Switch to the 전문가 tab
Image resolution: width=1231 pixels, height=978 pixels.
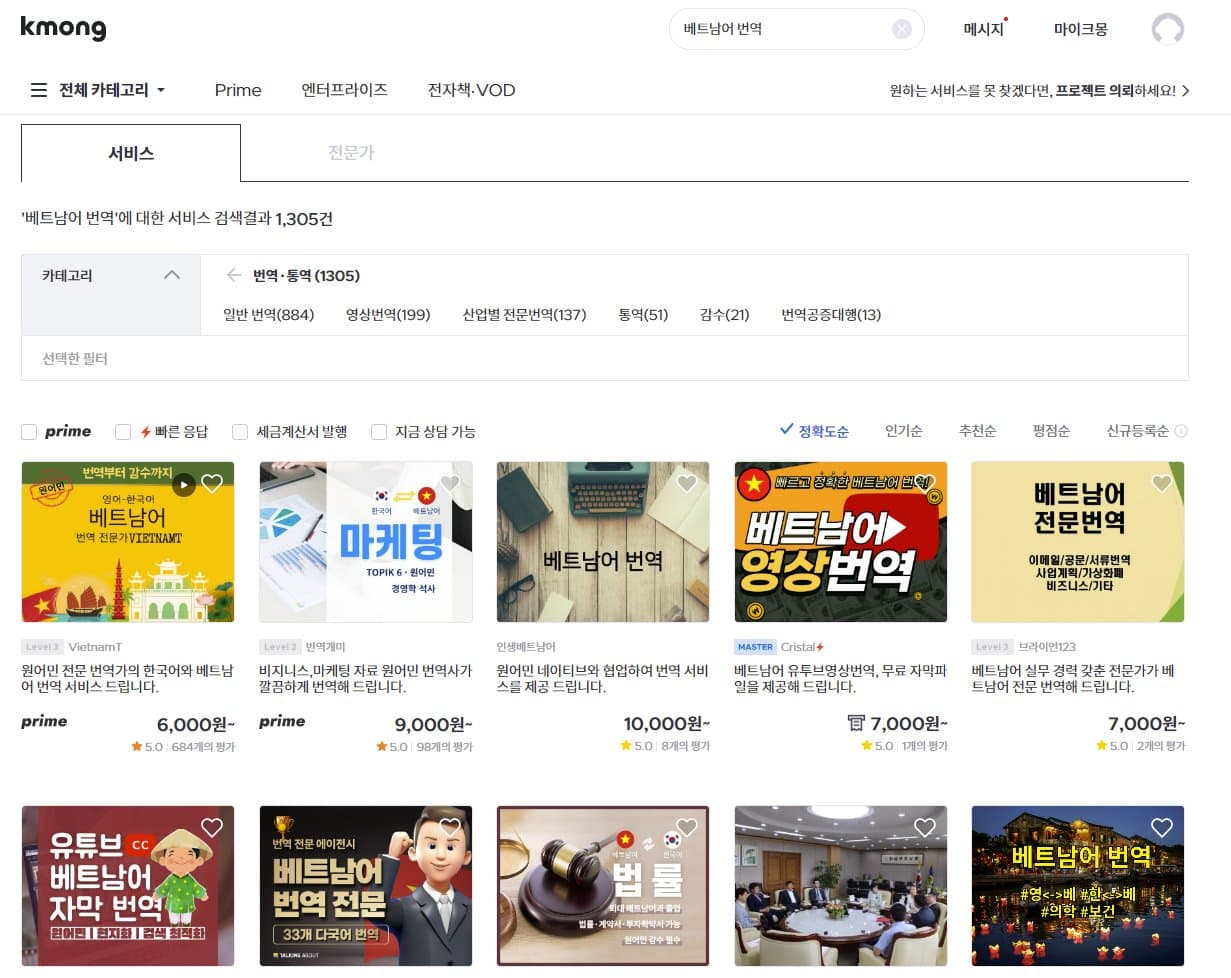[351, 153]
